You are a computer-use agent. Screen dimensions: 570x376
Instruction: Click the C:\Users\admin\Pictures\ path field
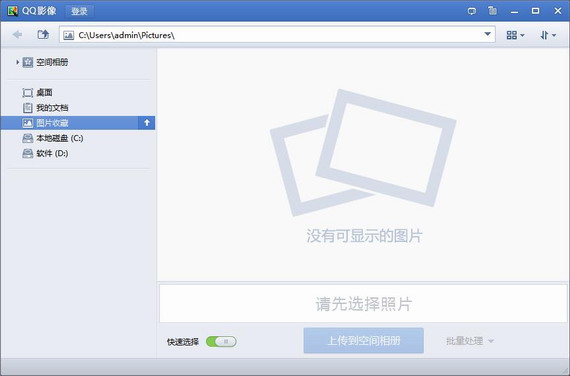tap(277, 35)
